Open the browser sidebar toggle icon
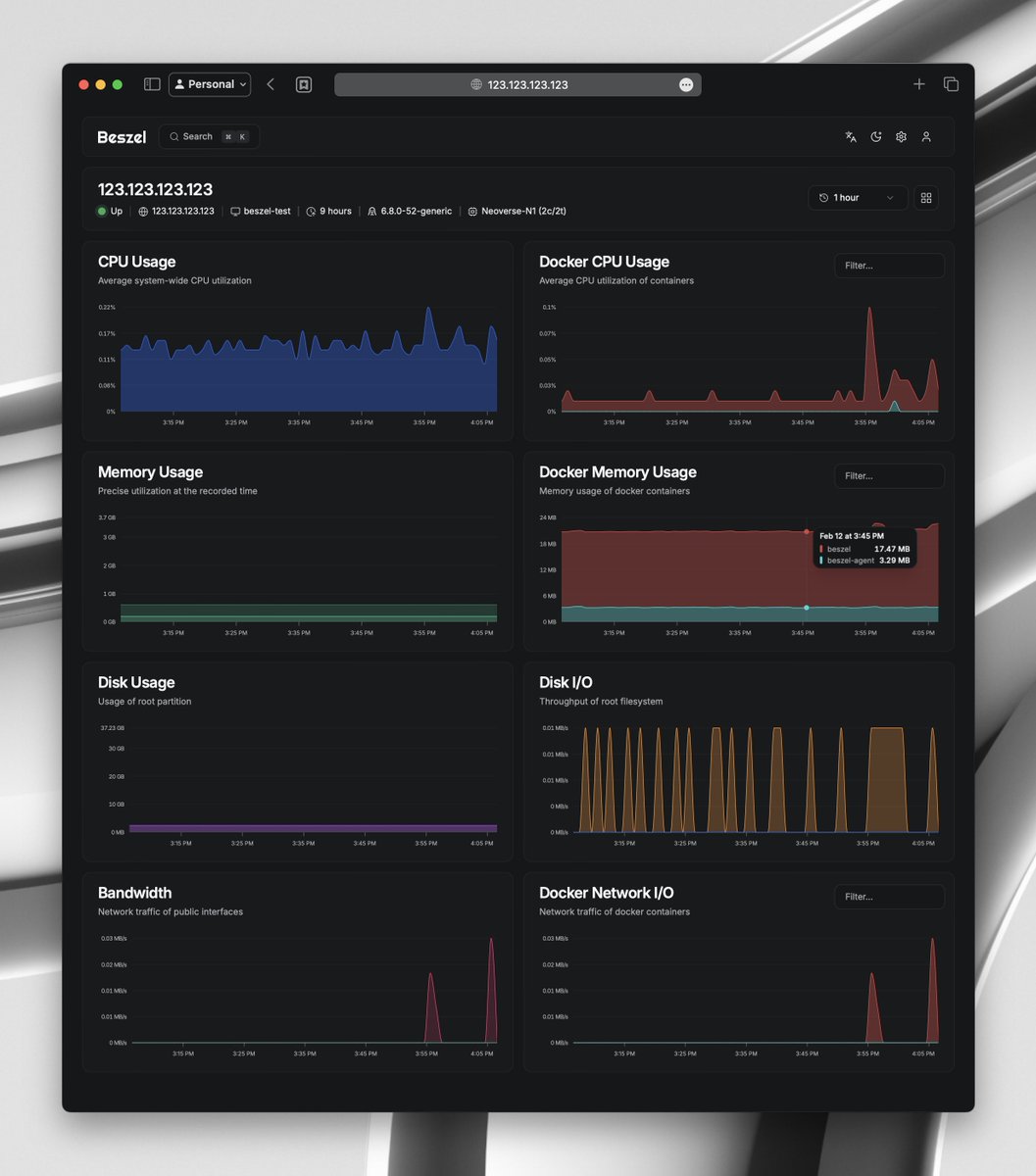Image resolution: width=1036 pixels, height=1176 pixels. pos(152,84)
